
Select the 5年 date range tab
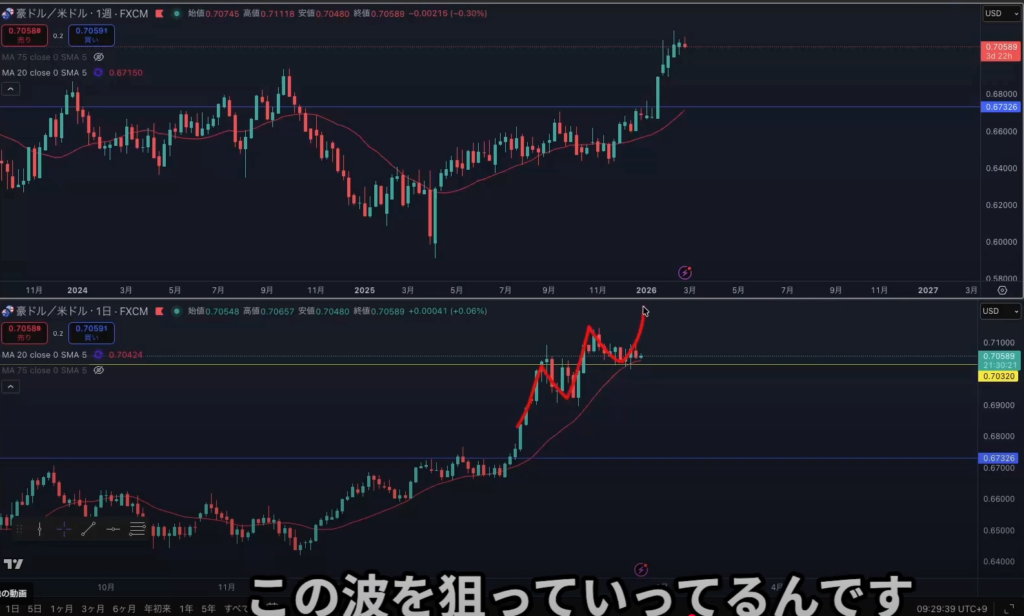[208, 609]
